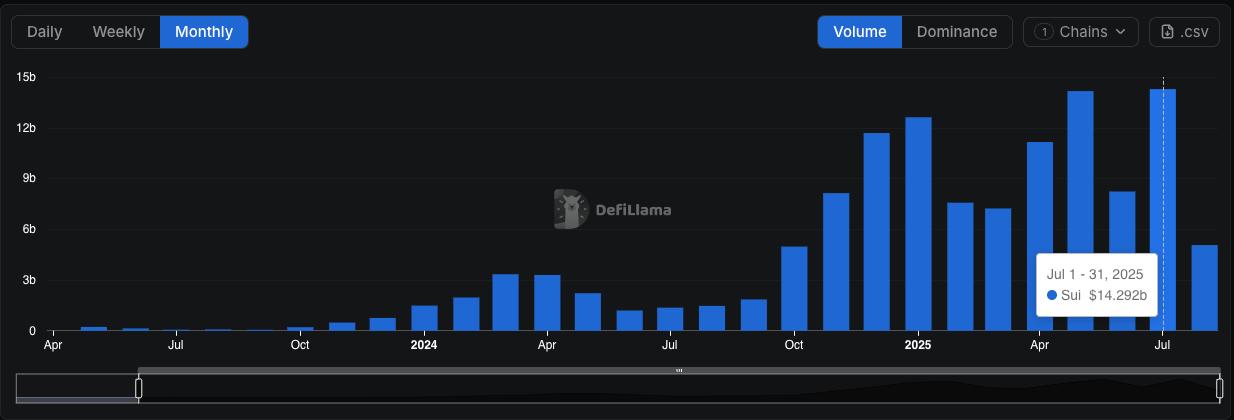Click the tallest bar left of July 2025

pyautogui.click(x=1080, y=210)
